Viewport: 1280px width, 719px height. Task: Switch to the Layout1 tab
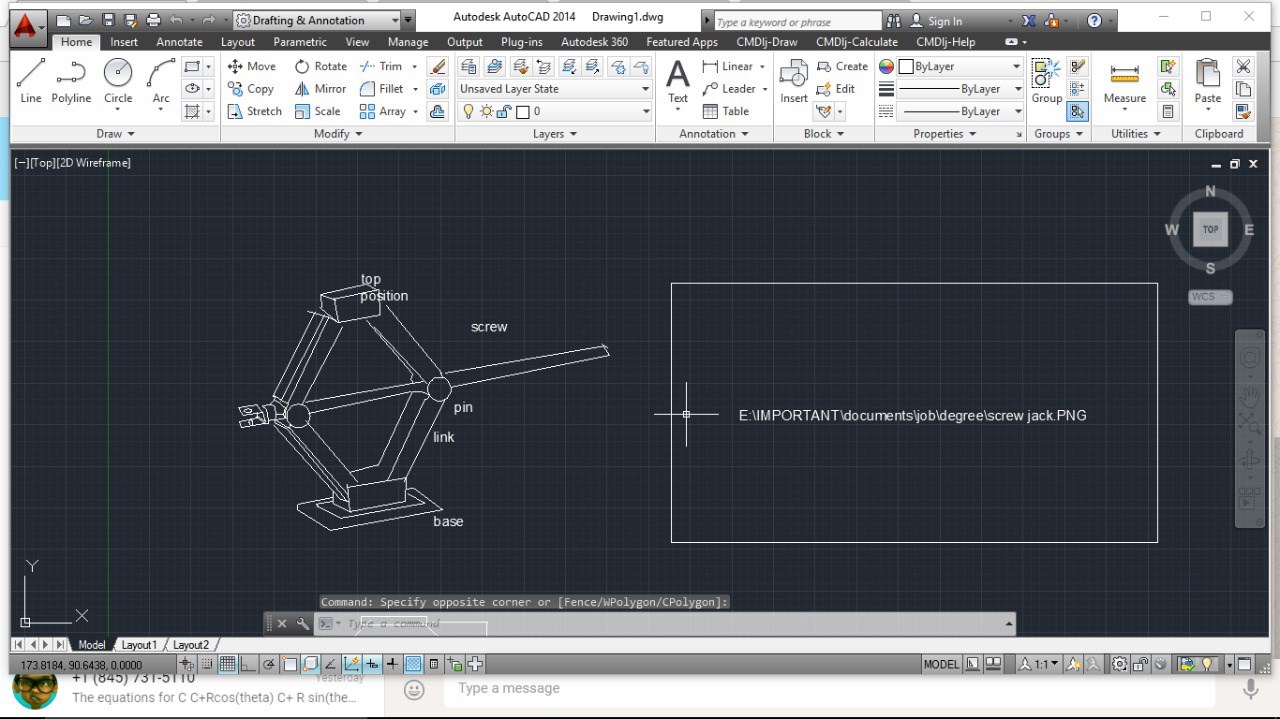coord(139,644)
